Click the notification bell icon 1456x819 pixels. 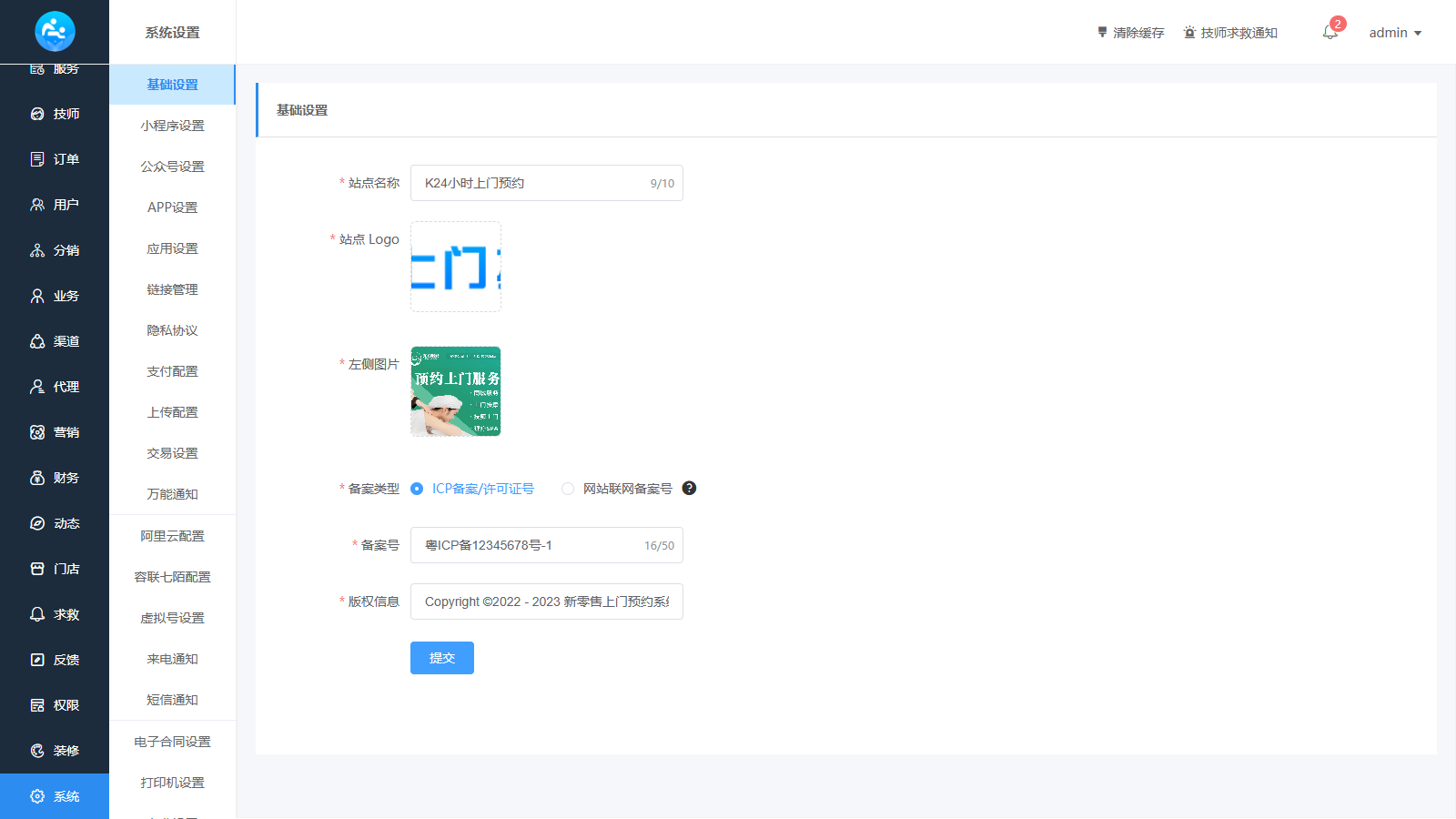pyautogui.click(x=1330, y=33)
